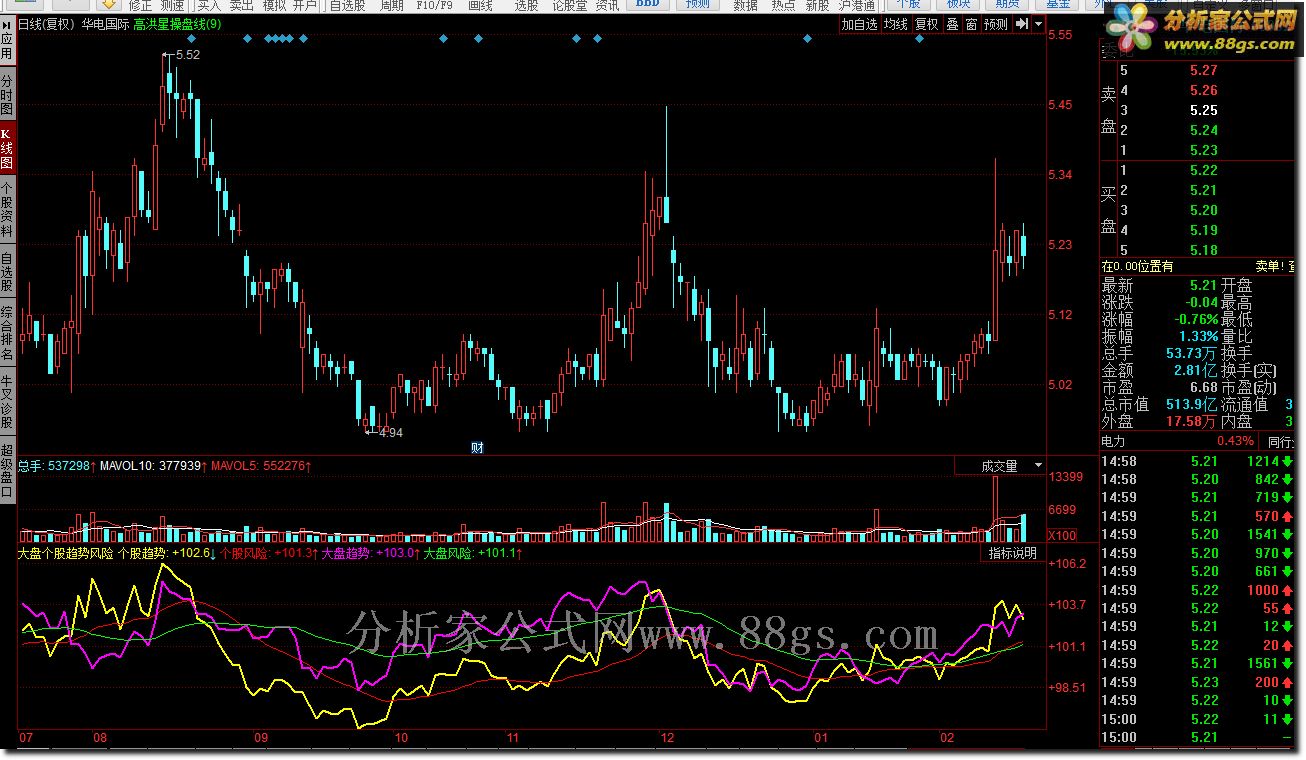
Task: Click the 卖出 sell button
Action: [241, 5]
